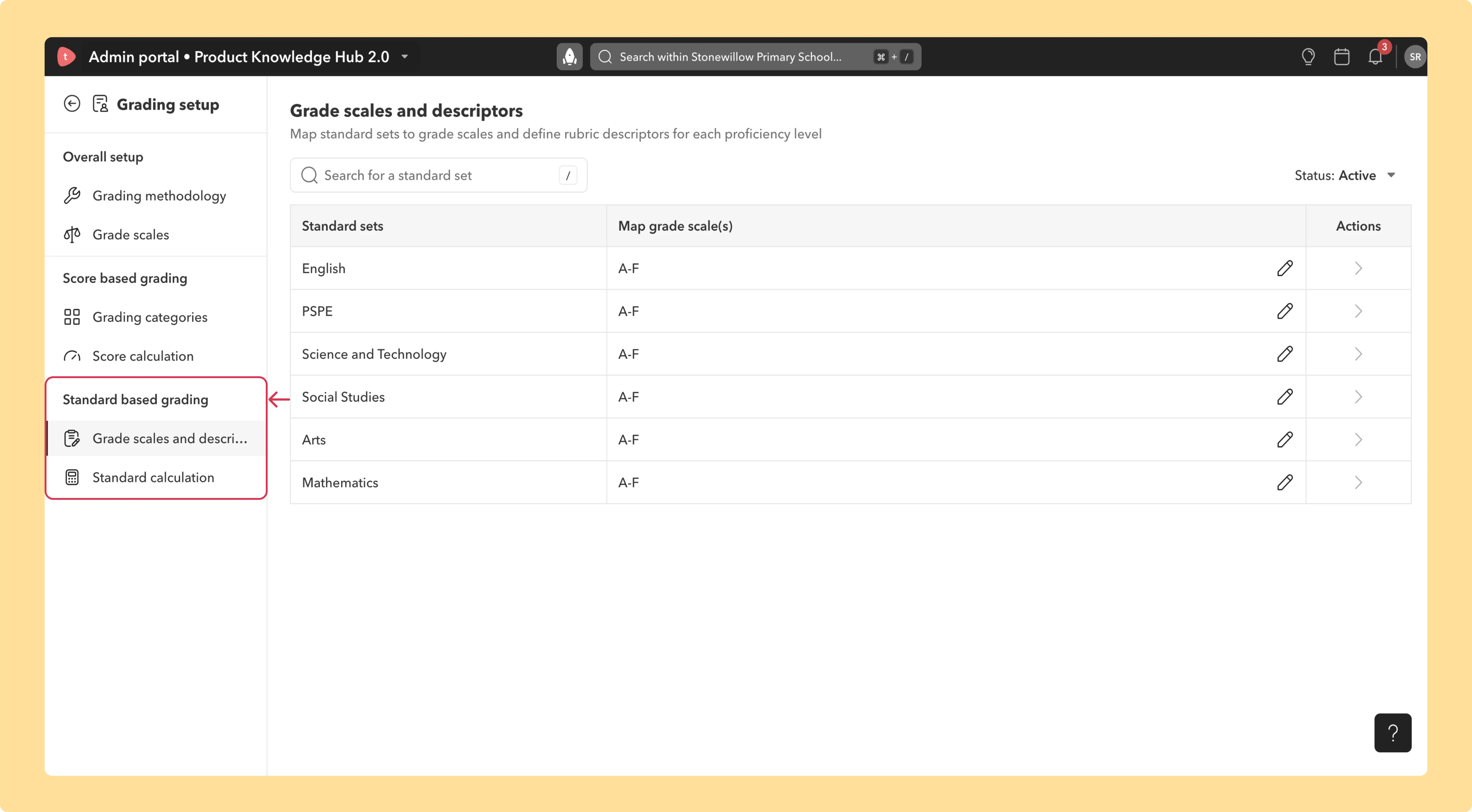Open Grade scales in the sidebar
This screenshot has height=812, width=1472.
tap(156, 234)
